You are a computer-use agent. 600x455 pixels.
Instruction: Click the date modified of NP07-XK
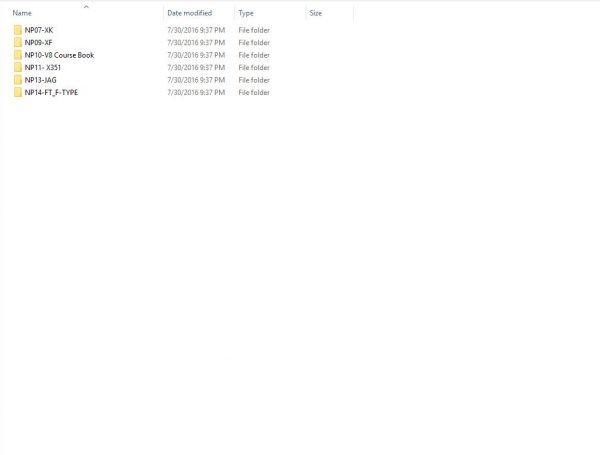(x=196, y=30)
